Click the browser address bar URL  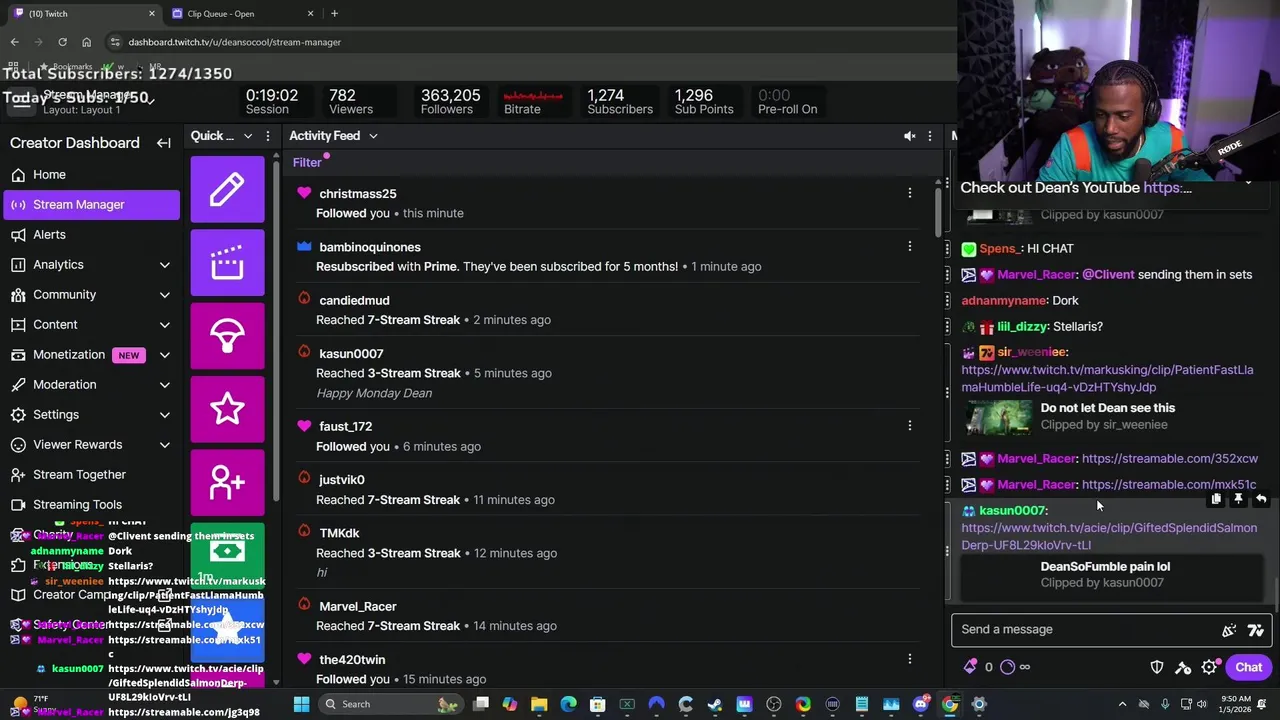click(234, 42)
